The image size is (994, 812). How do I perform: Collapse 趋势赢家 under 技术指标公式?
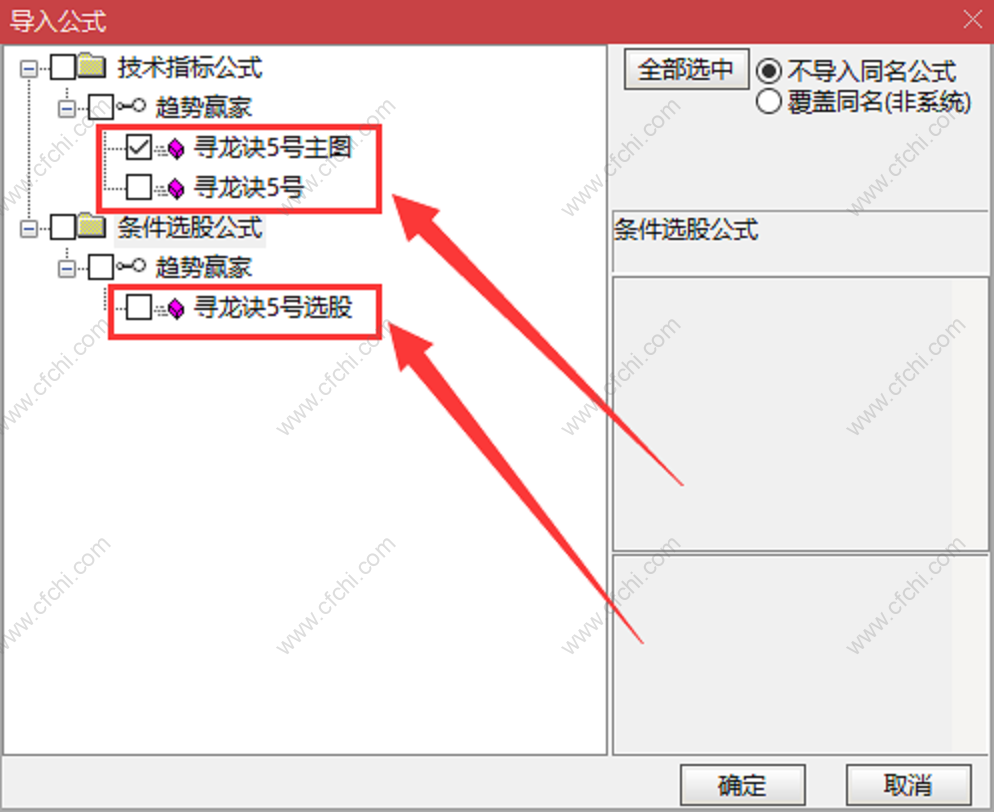click(67, 108)
